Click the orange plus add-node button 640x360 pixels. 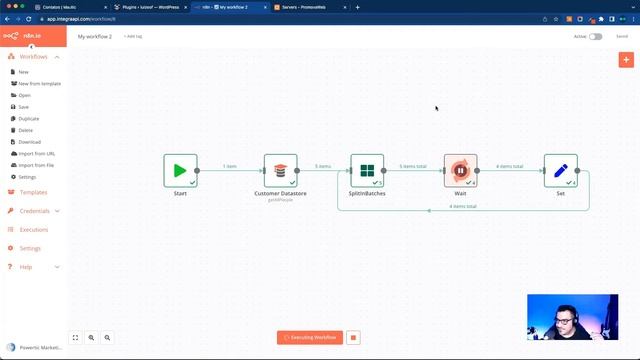click(x=626, y=60)
